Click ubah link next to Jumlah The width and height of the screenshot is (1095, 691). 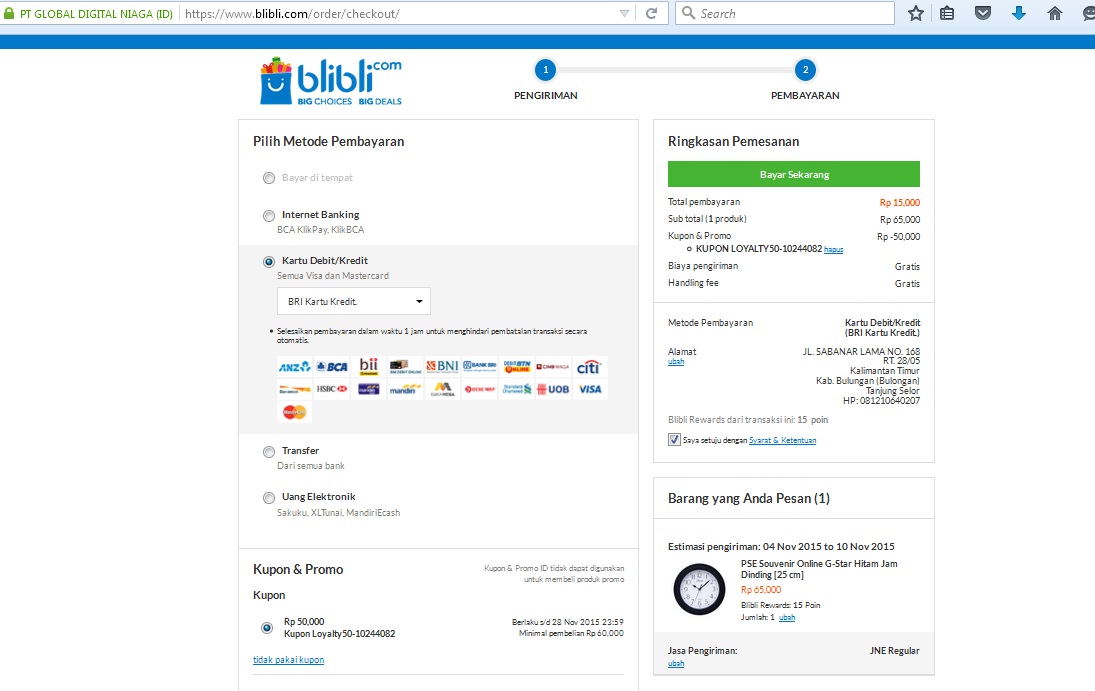pyautogui.click(x=787, y=617)
